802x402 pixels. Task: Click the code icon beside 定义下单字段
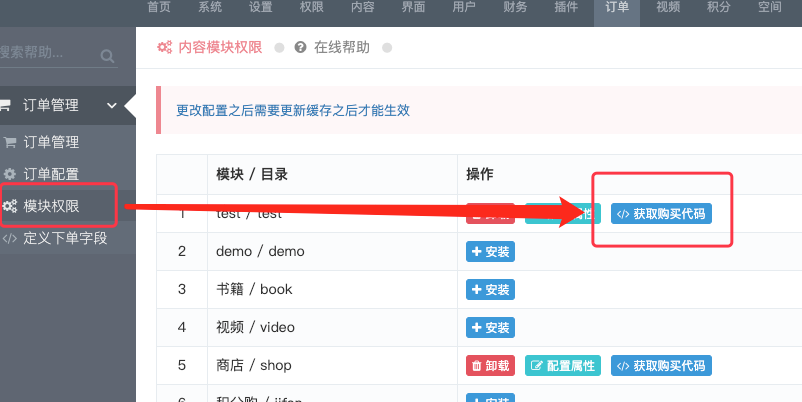point(10,238)
